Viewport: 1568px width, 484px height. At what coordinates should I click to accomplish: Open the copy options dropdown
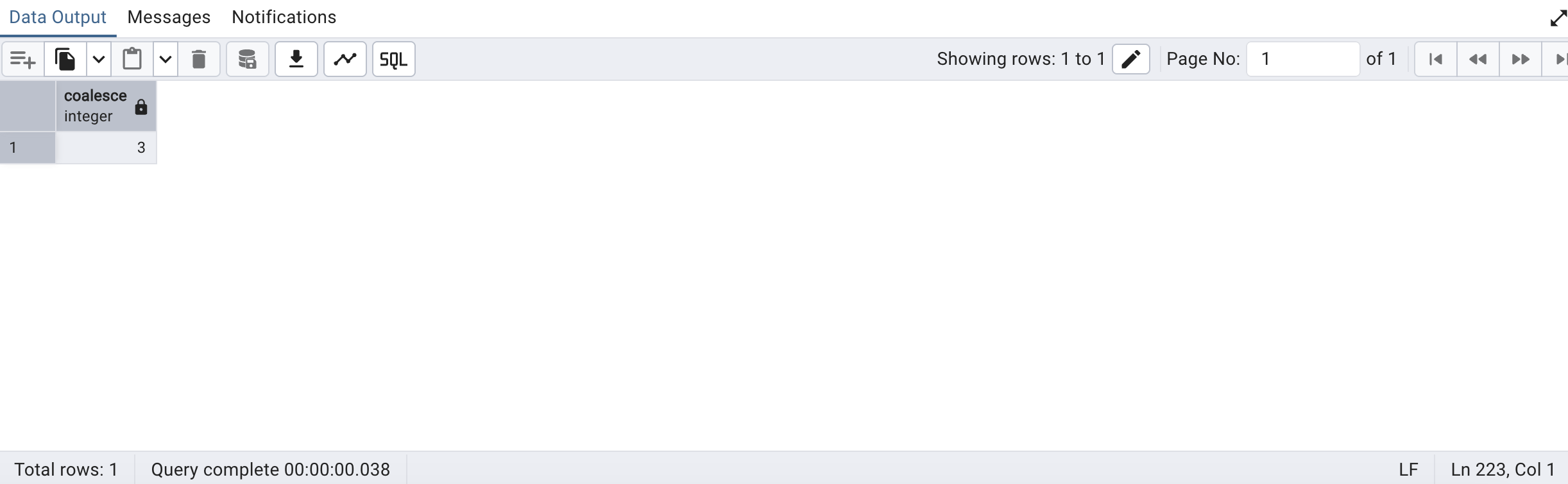click(99, 60)
